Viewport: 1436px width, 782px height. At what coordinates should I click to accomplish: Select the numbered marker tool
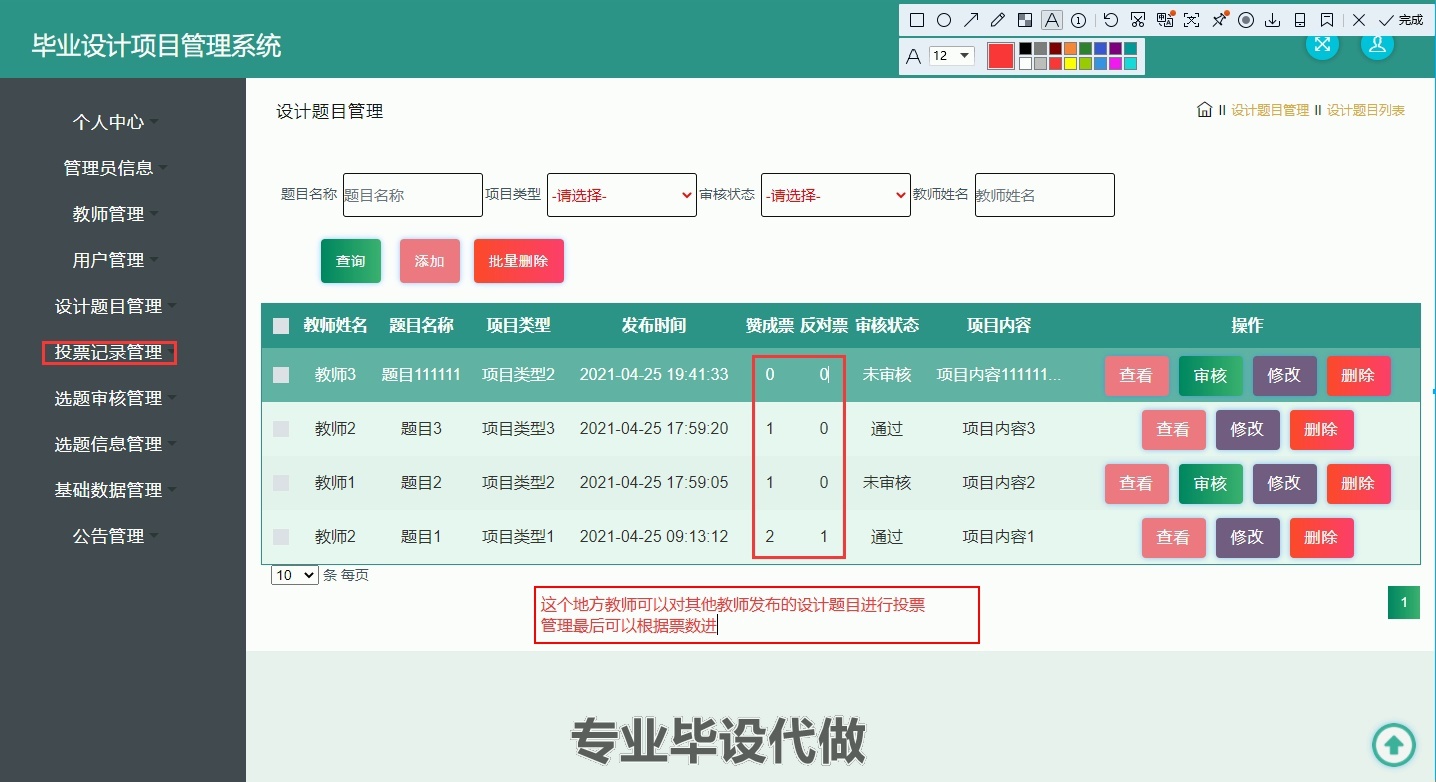point(1078,20)
